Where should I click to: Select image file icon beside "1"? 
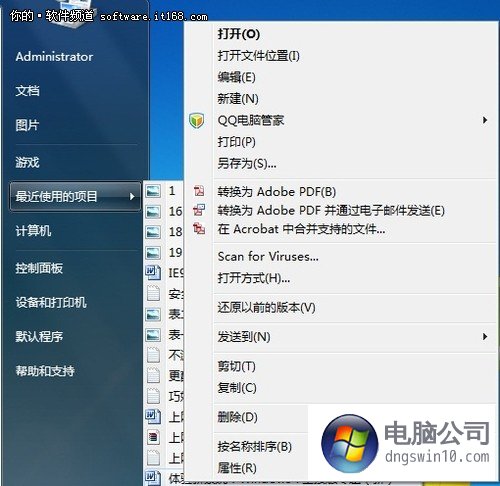pos(153,191)
